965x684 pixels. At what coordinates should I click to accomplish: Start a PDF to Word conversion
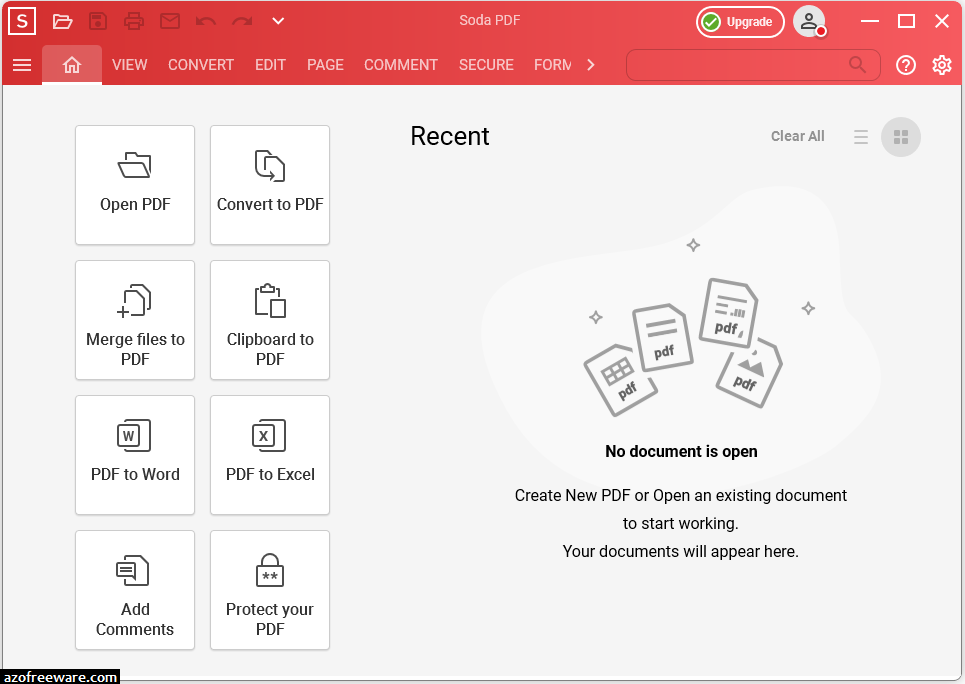134,455
